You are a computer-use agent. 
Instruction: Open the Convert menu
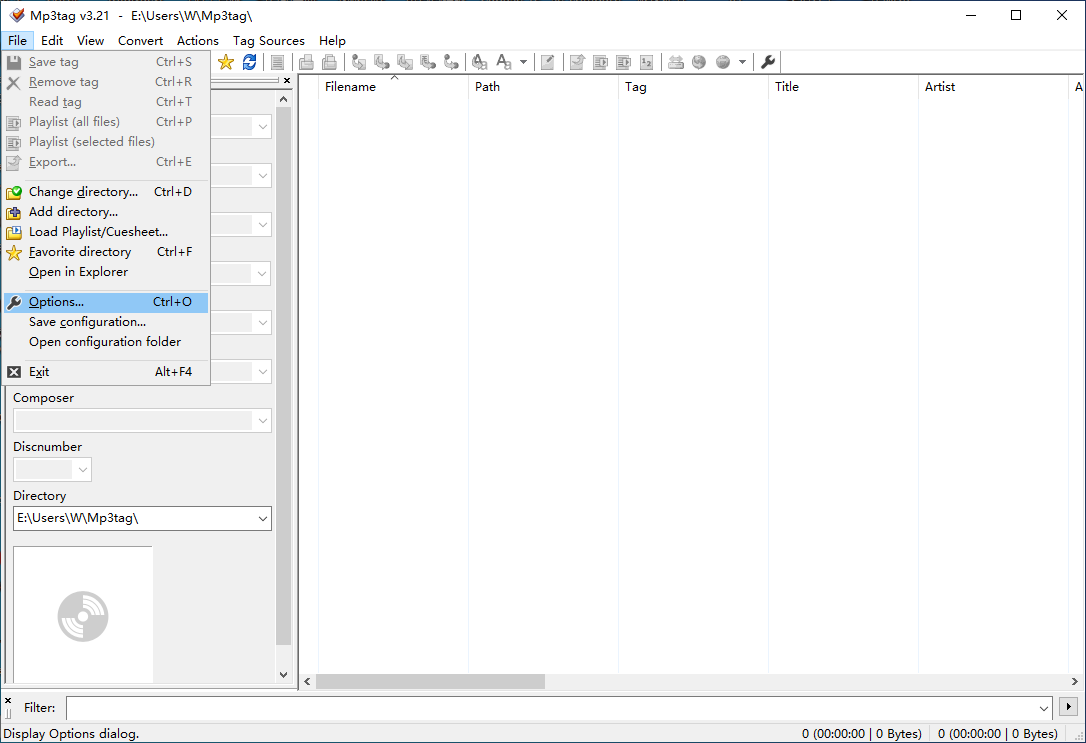click(141, 41)
